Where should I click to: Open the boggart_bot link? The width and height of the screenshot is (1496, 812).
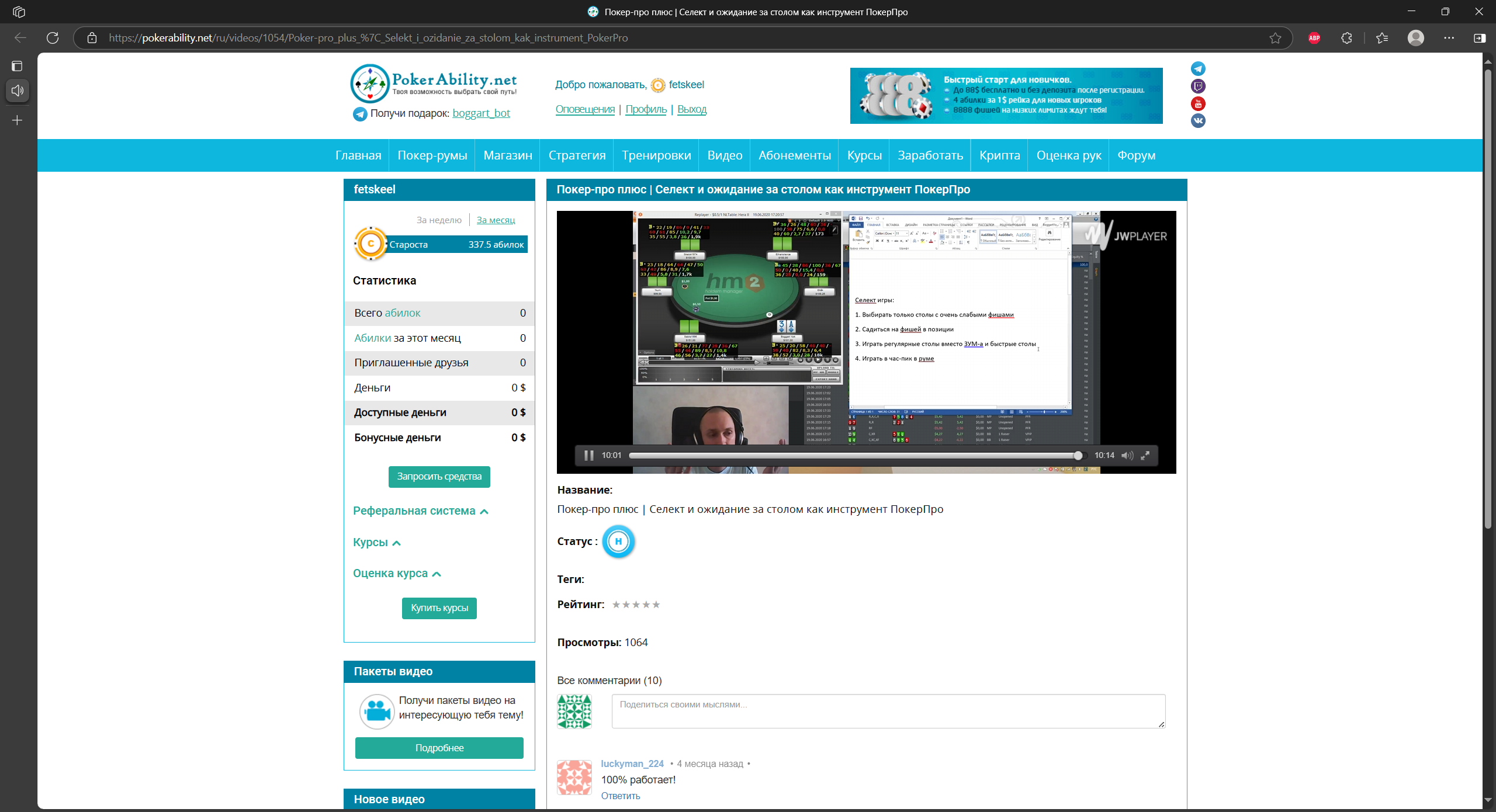[481, 113]
